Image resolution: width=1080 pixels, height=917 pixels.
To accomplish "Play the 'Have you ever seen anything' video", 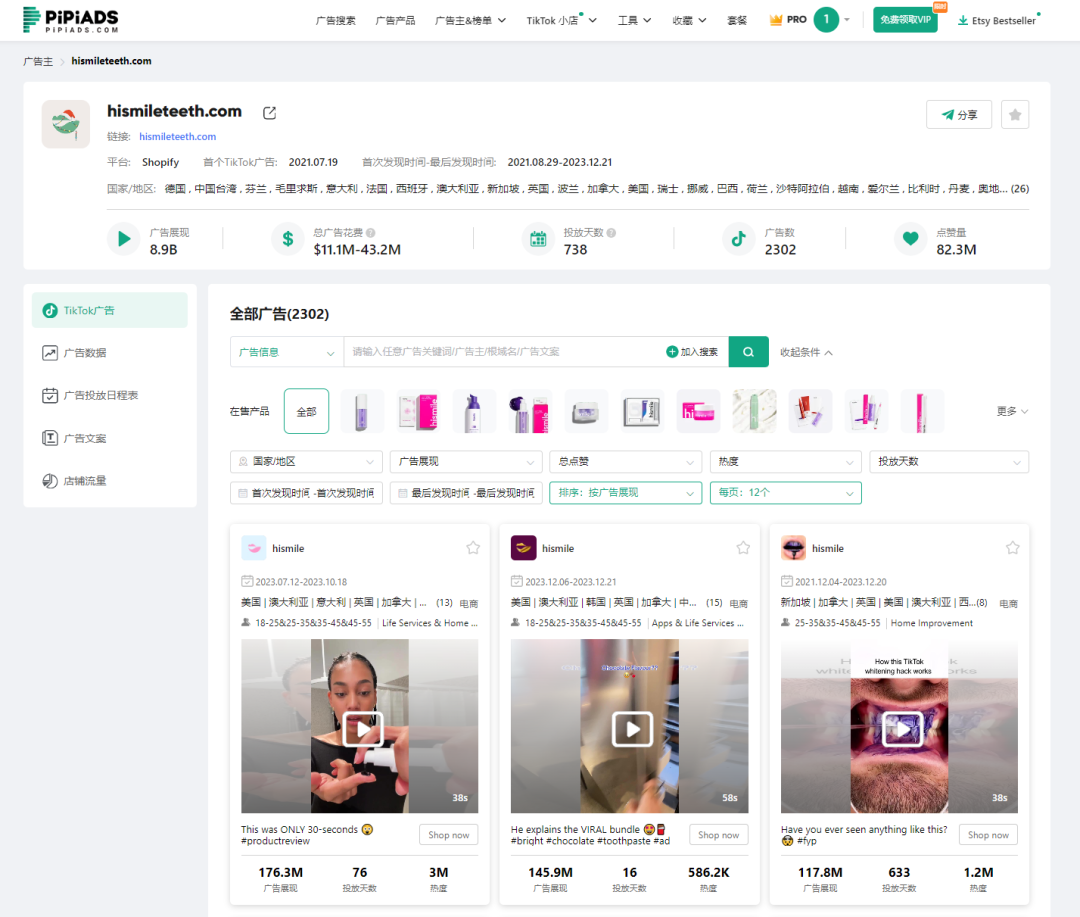I will (x=902, y=728).
